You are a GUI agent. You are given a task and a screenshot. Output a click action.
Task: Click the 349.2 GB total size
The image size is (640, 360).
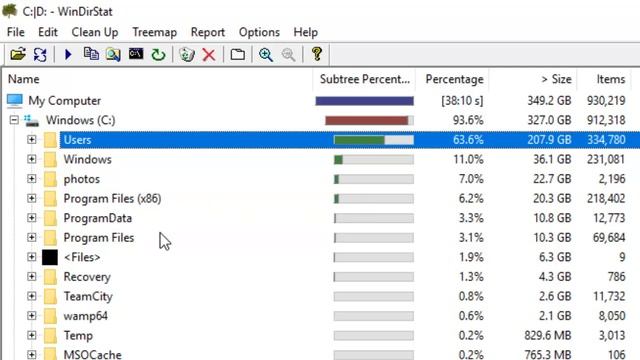point(549,100)
